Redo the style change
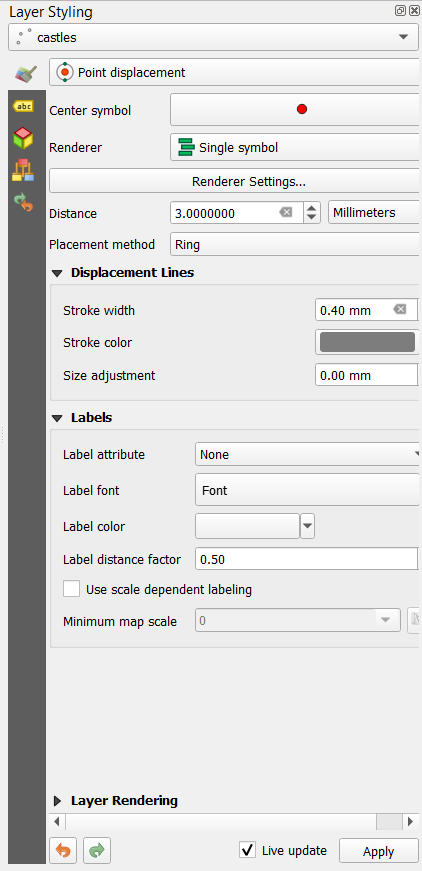The width and height of the screenshot is (422, 871). (97, 850)
